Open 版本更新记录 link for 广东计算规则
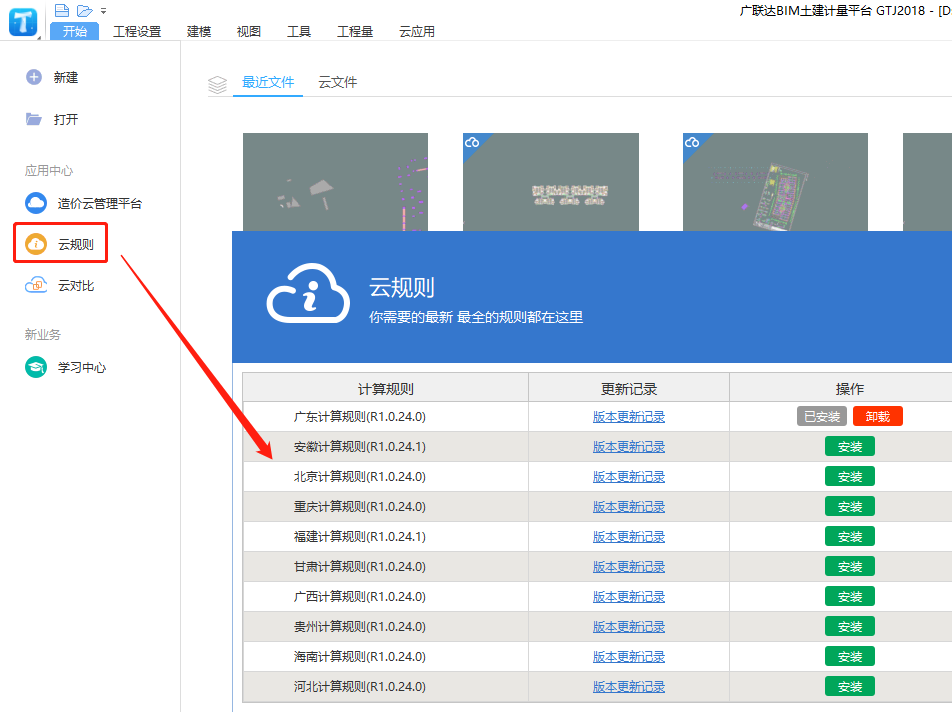The image size is (952, 712). point(628,416)
